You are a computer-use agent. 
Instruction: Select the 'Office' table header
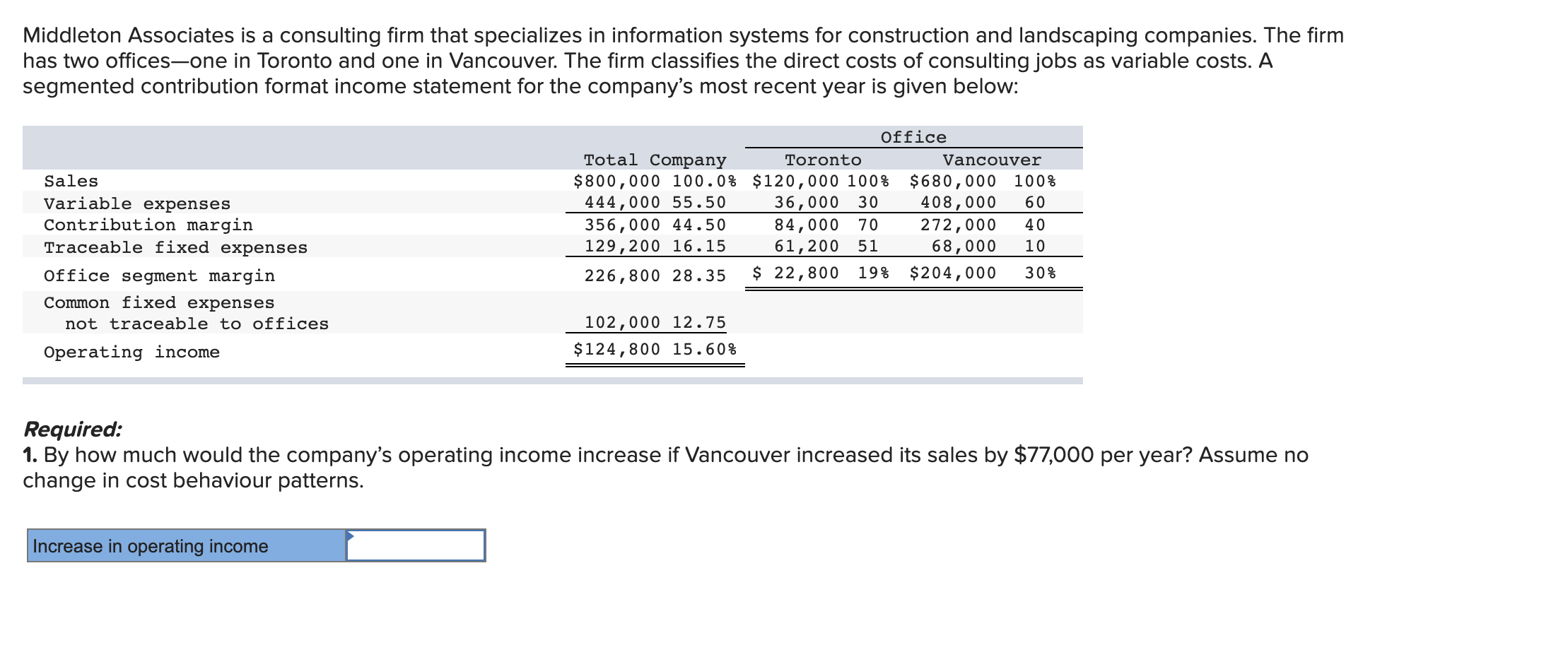coord(913,137)
